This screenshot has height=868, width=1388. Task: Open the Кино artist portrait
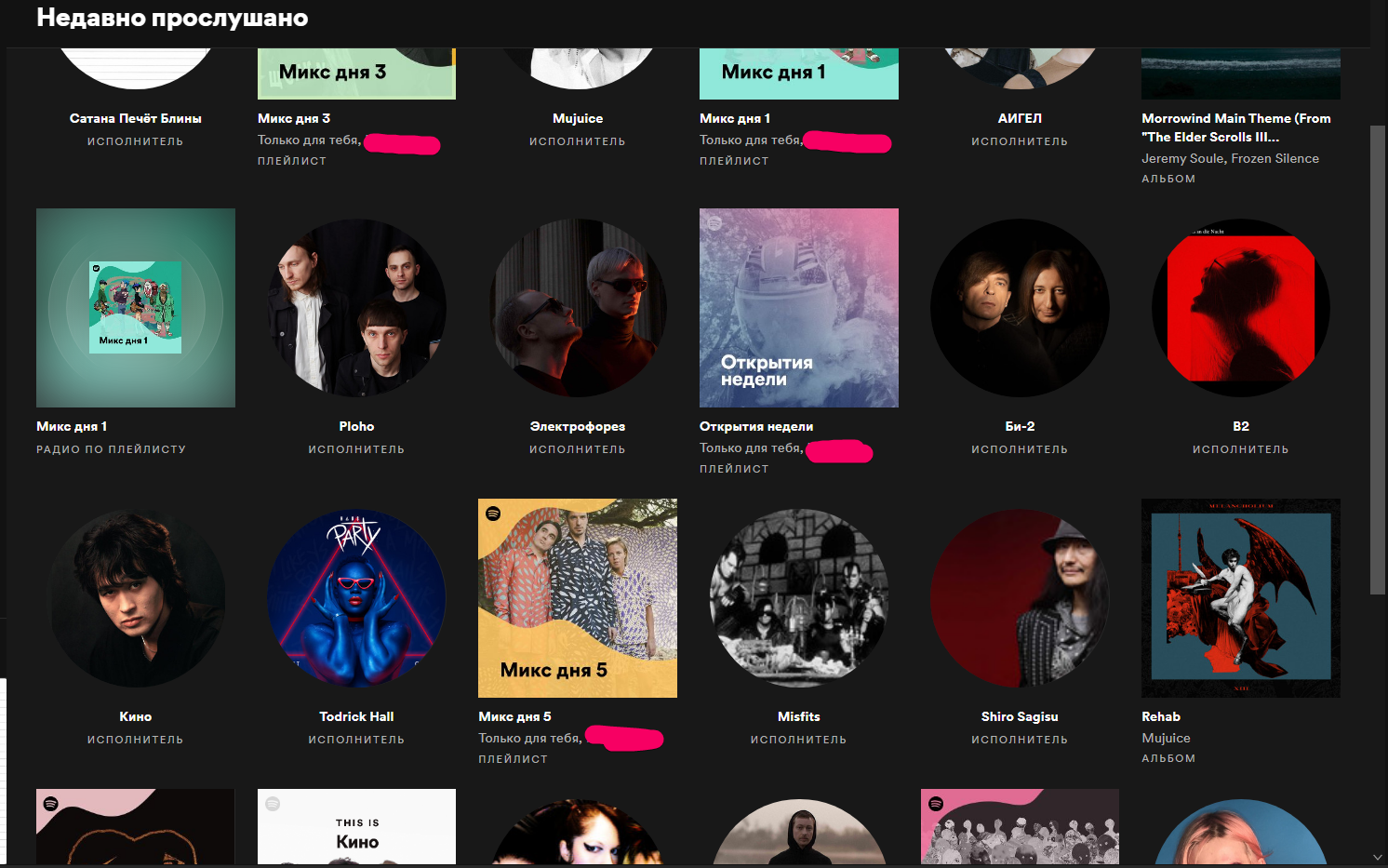[136, 598]
